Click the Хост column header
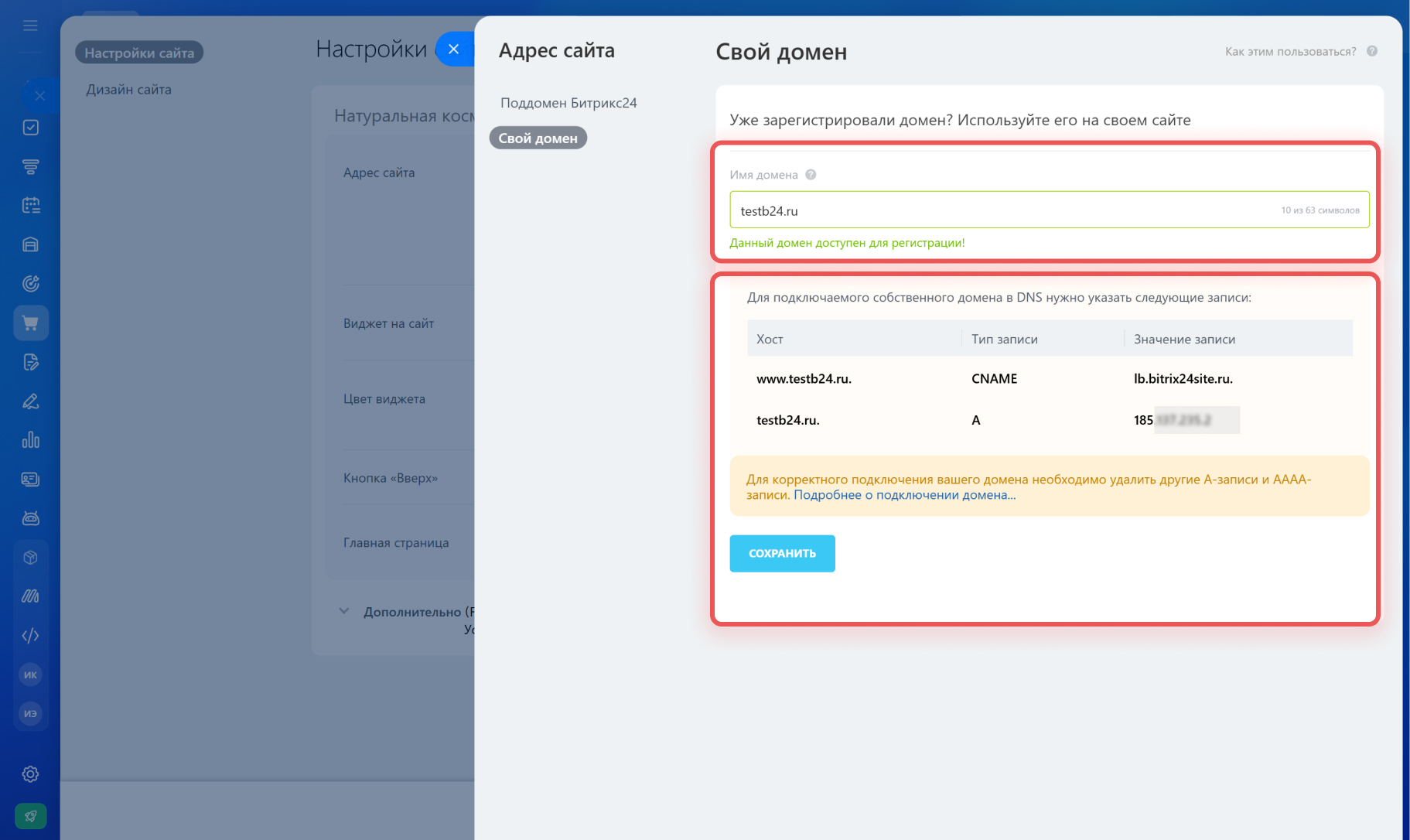Viewport: 1410px width, 840px height. pyautogui.click(x=770, y=339)
